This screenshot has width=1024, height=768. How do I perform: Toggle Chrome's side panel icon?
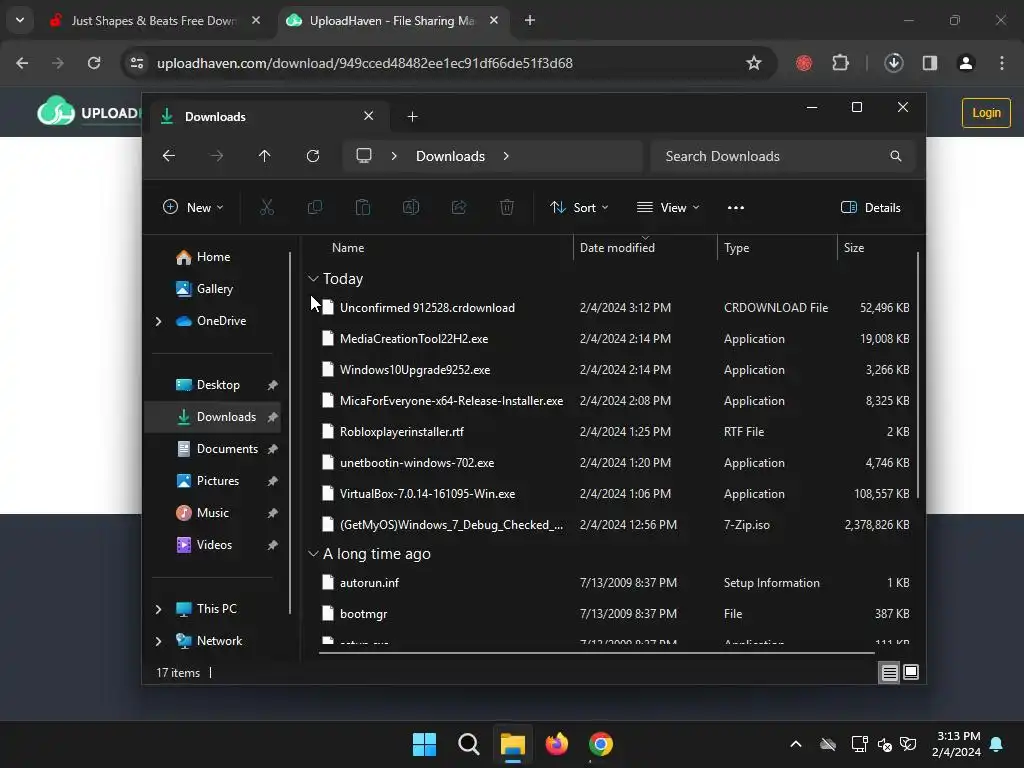(x=929, y=63)
